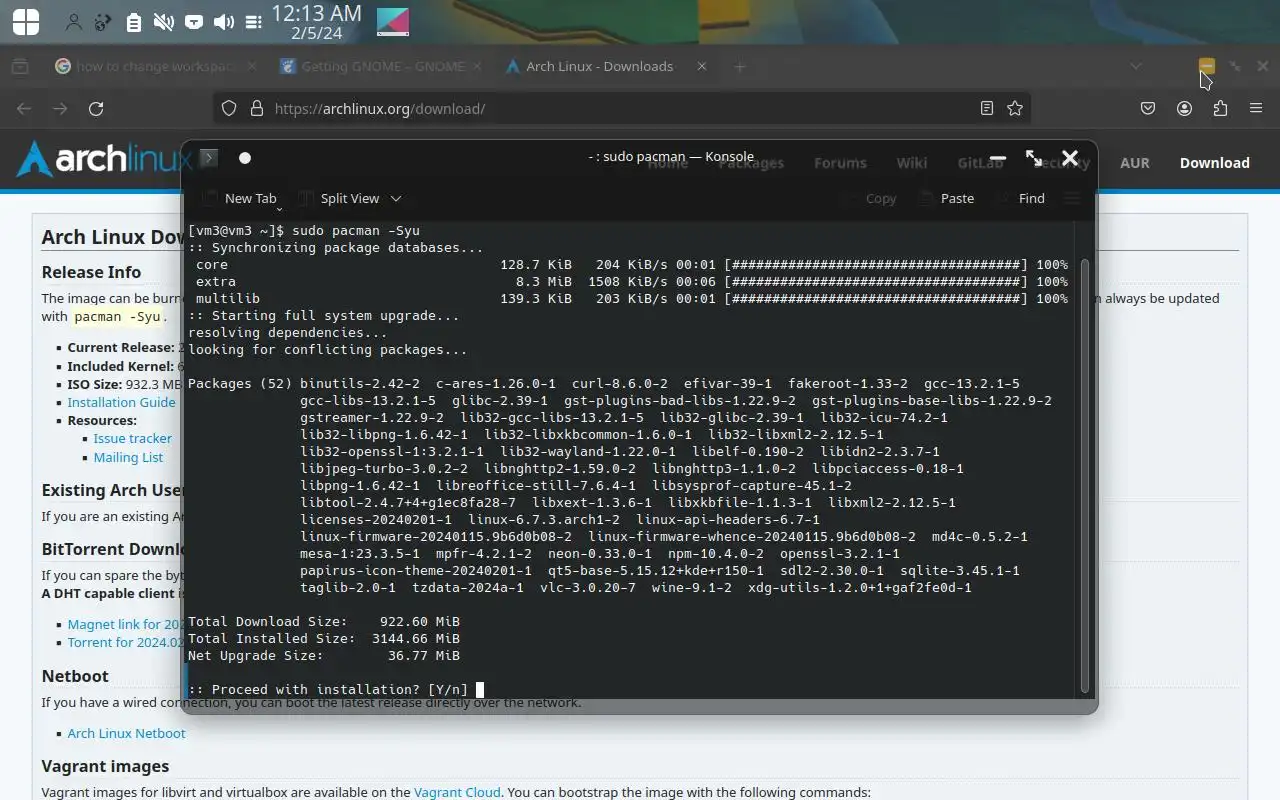Go forward in Firefox
Viewport: 1280px width, 800px height.
[61, 108]
